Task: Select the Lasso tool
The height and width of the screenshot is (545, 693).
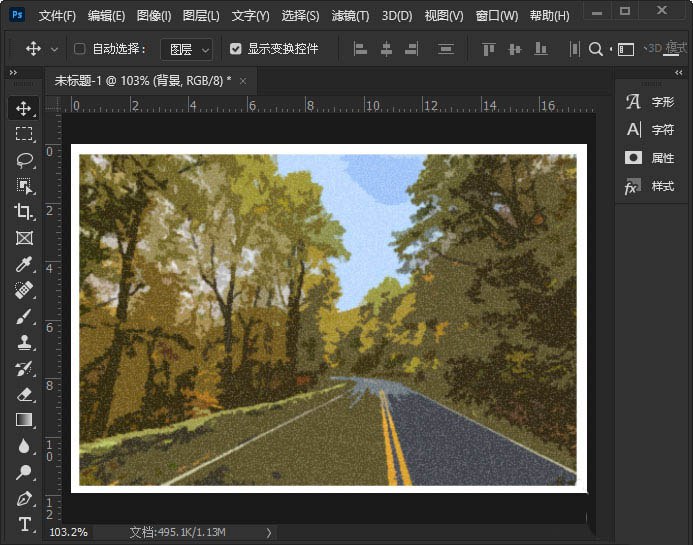Action: point(23,160)
